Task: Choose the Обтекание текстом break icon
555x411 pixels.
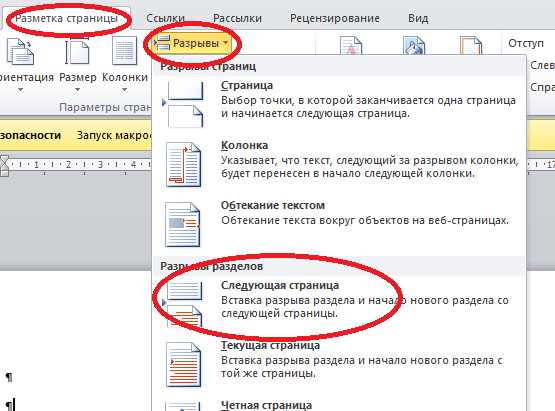Action: (183, 224)
